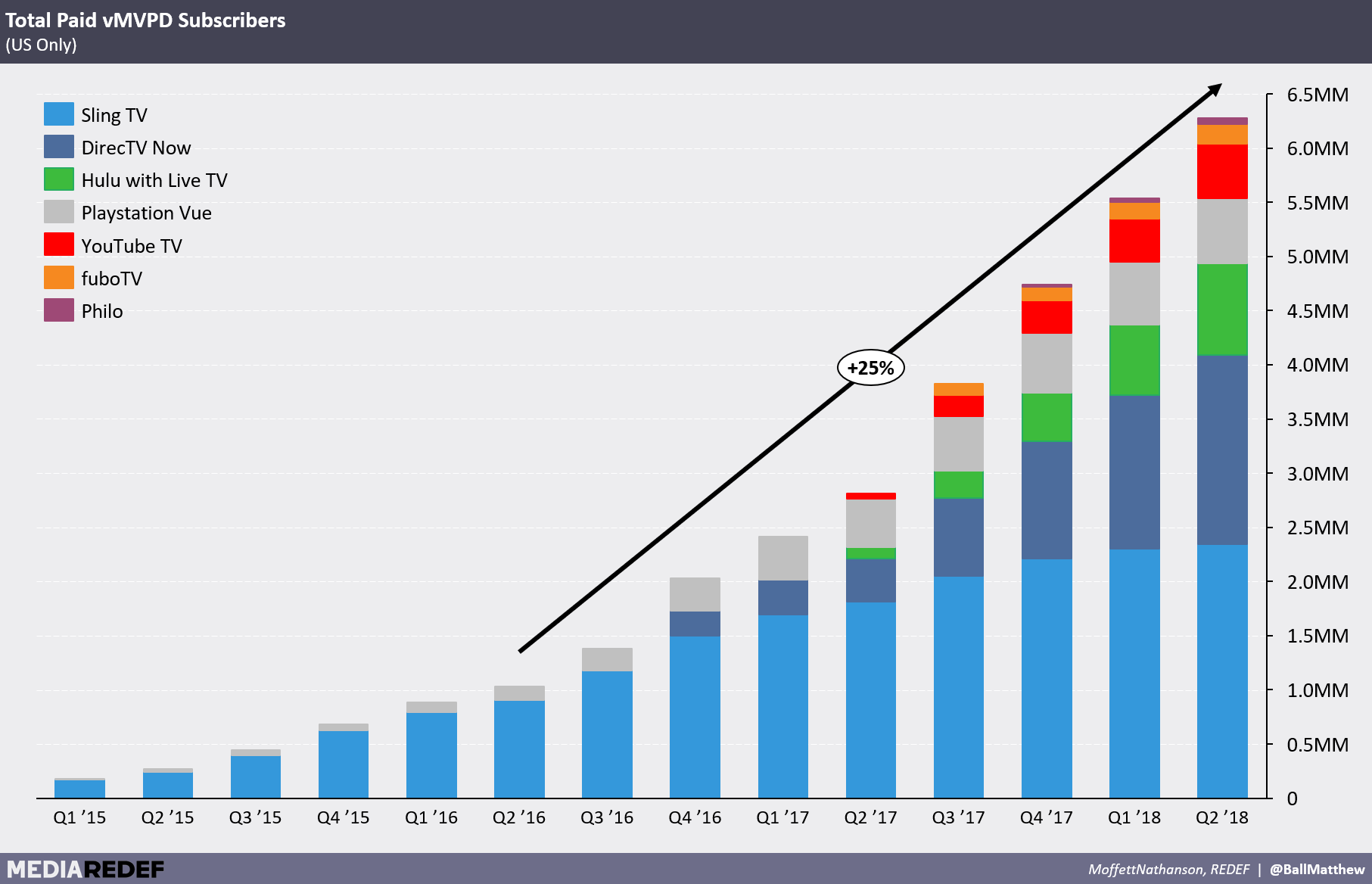
Task: Click the 6.0MM y-axis label
Action: 1318,148
